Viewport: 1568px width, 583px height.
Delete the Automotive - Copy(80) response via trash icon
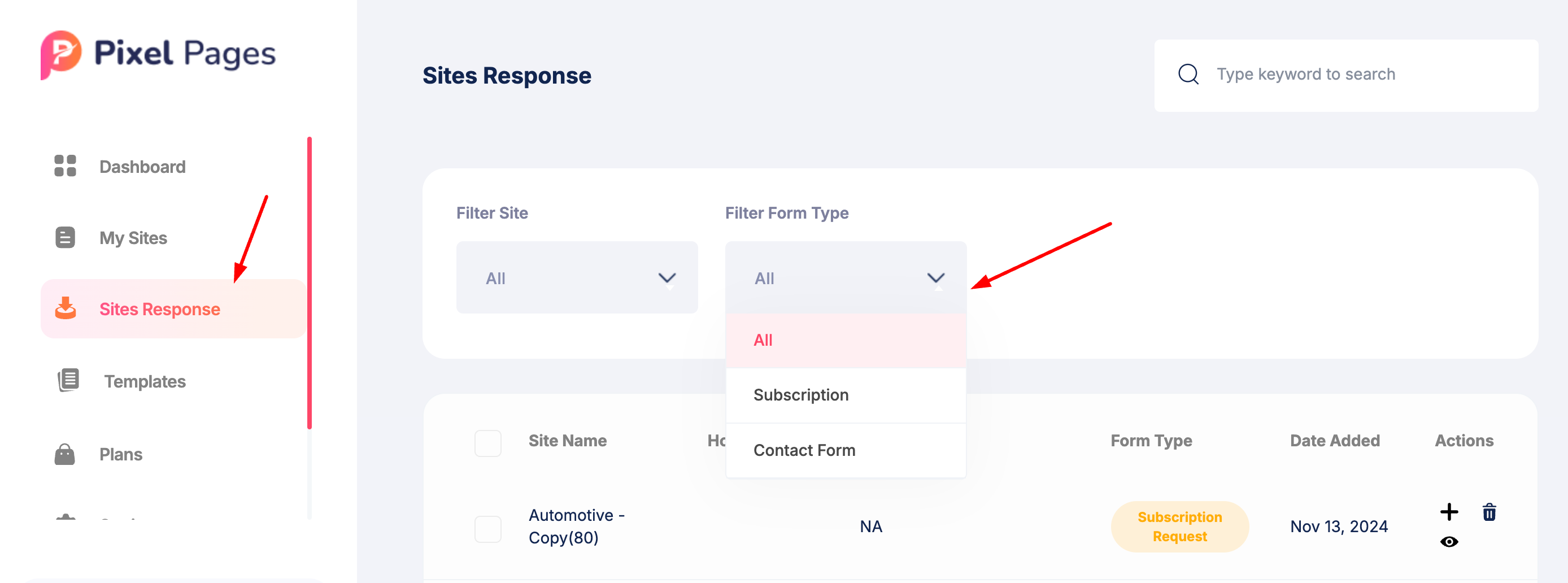click(1489, 512)
